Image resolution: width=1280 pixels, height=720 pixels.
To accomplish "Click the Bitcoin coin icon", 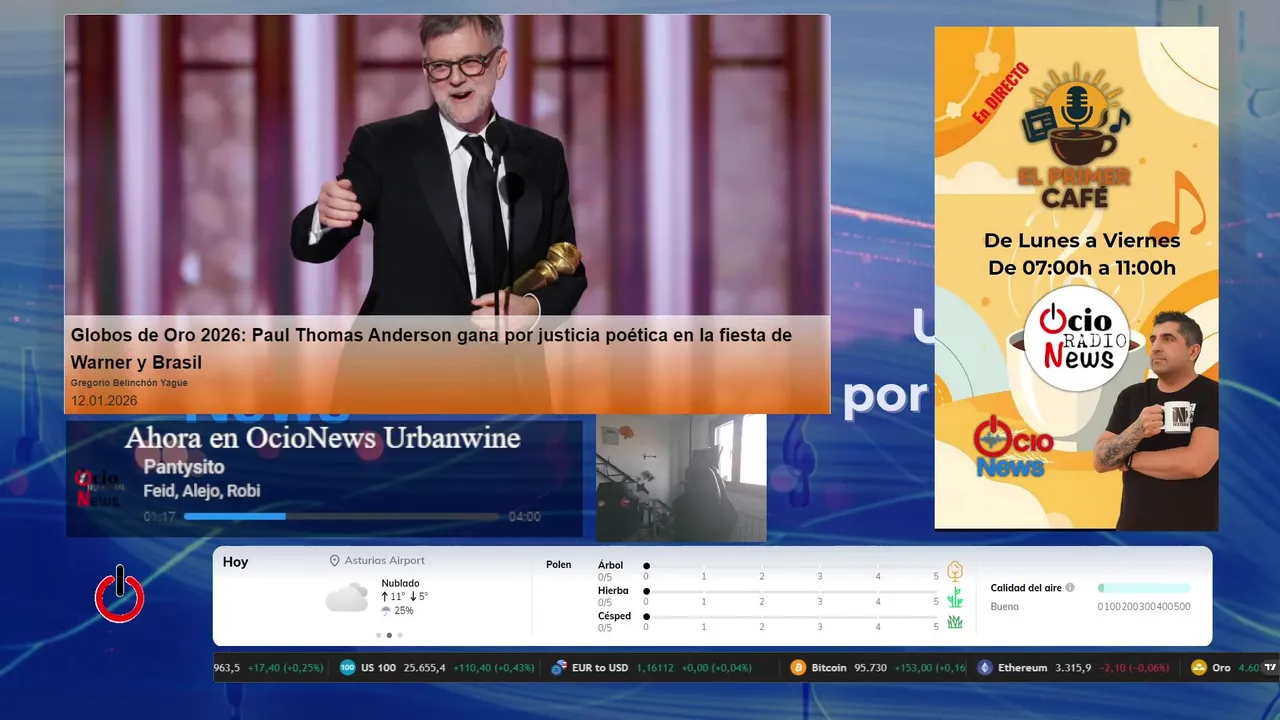I will pyautogui.click(x=798, y=668).
